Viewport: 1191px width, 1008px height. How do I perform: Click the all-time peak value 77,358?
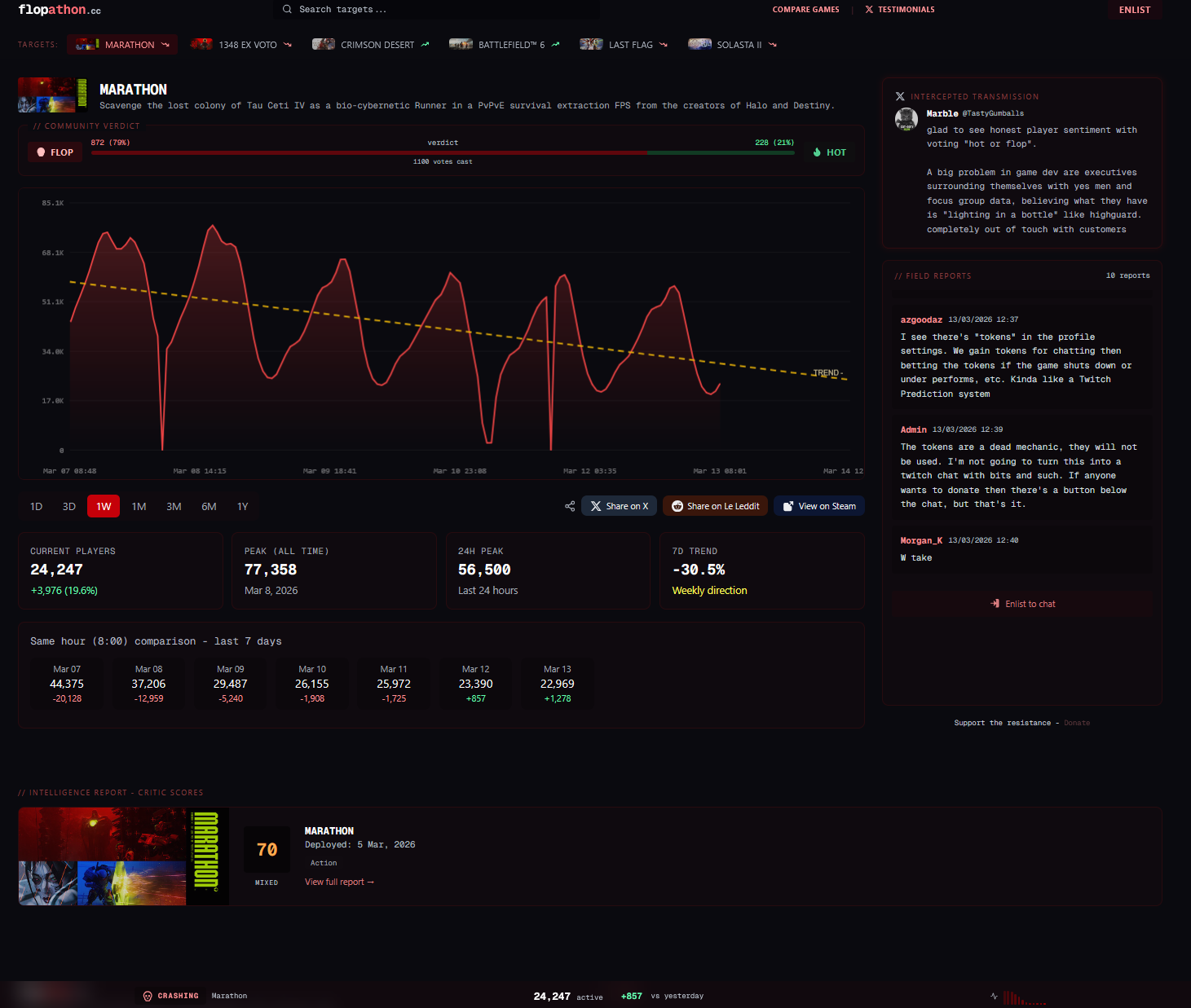[x=271, y=570]
